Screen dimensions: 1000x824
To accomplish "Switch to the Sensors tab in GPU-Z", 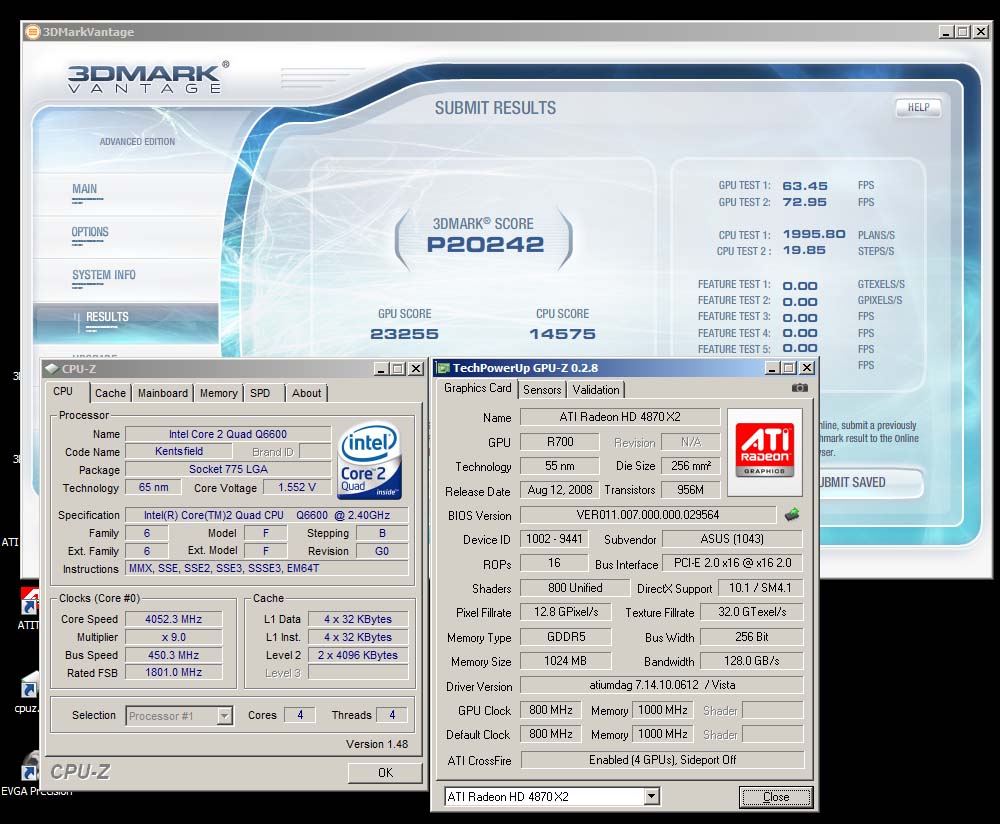I will pyautogui.click(x=542, y=390).
